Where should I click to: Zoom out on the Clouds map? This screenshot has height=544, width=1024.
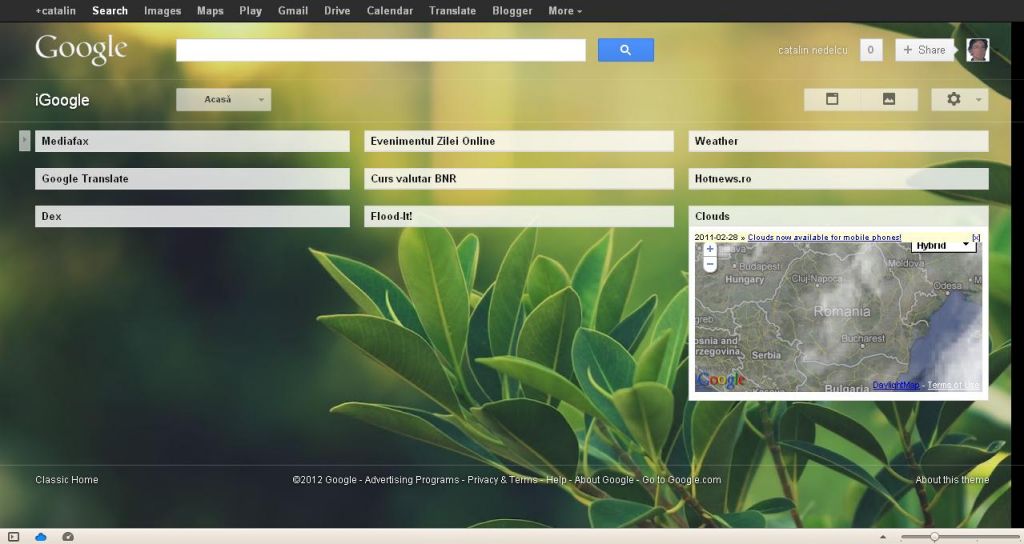tap(710, 264)
